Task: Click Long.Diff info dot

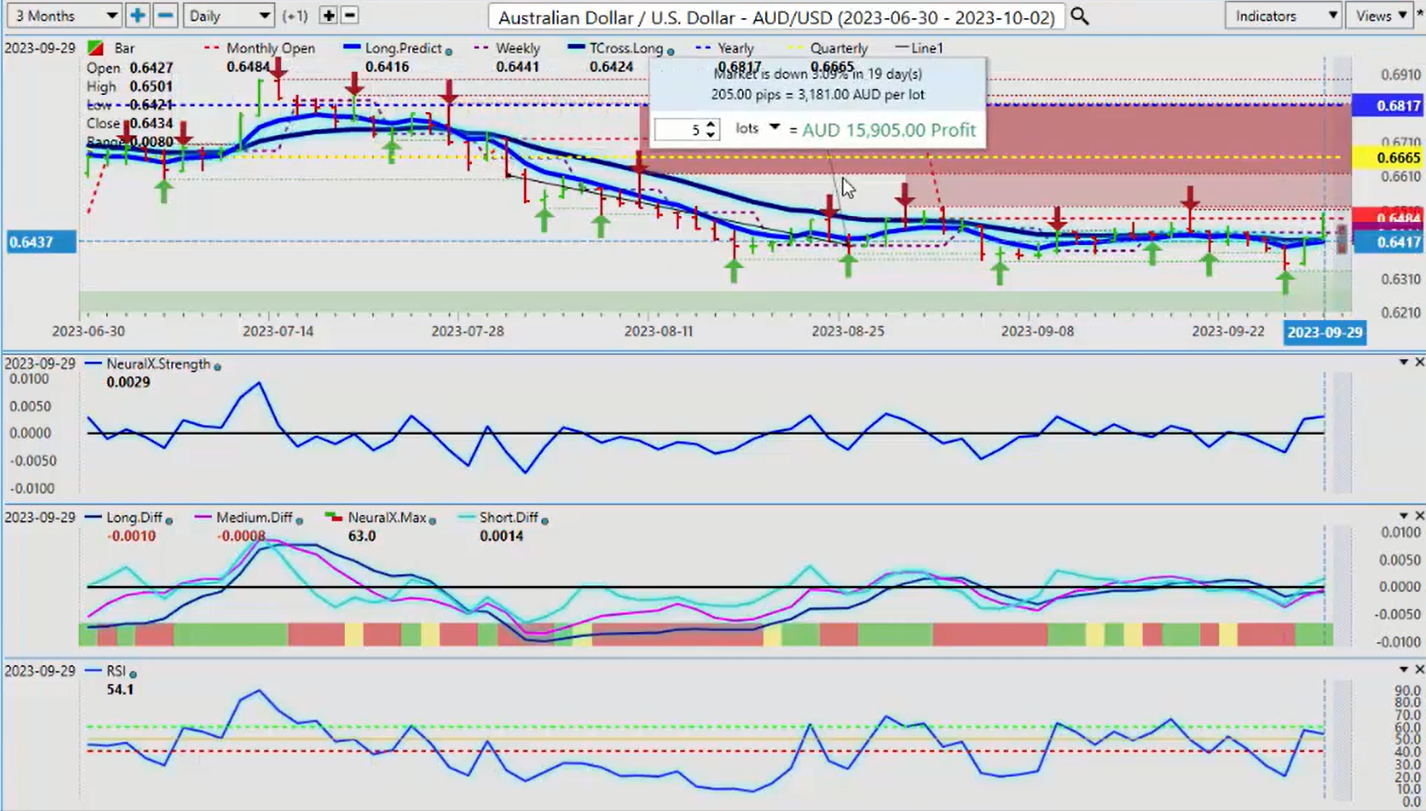Action: click(168, 520)
